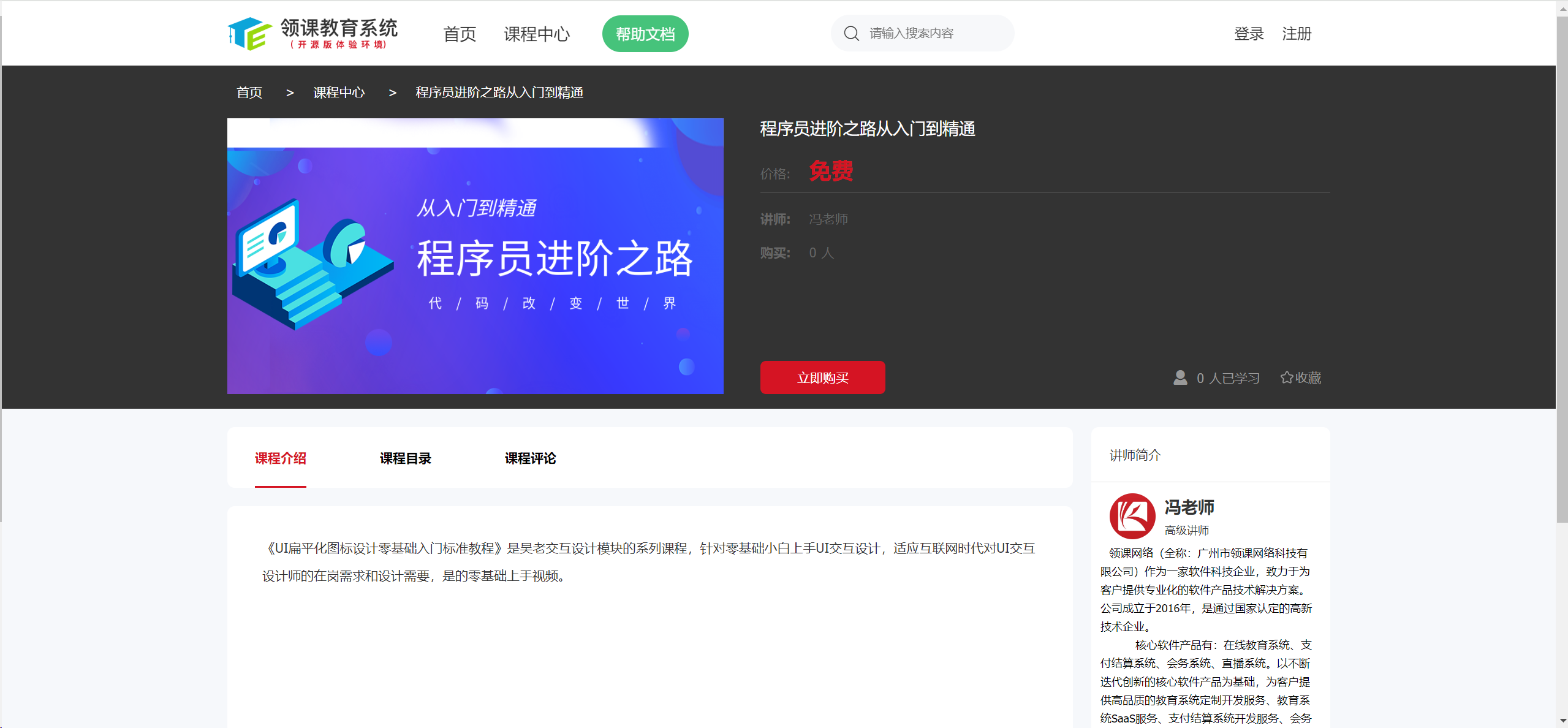Click the learner count person icon
Viewport: 1568px width, 728px height.
click(1180, 377)
